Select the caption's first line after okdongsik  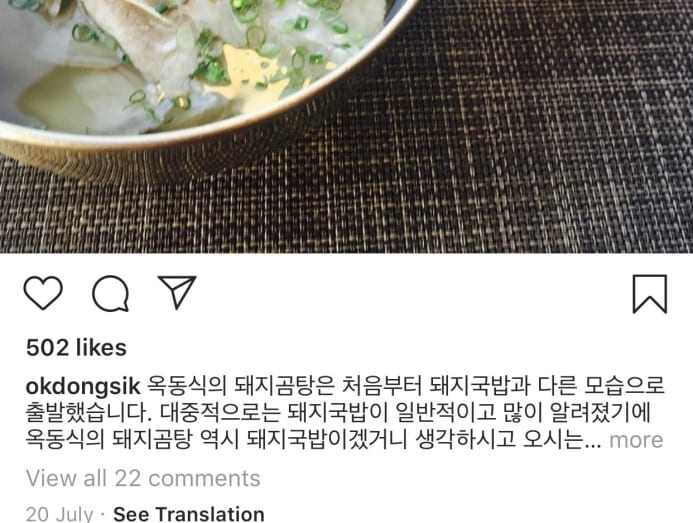(405, 387)
